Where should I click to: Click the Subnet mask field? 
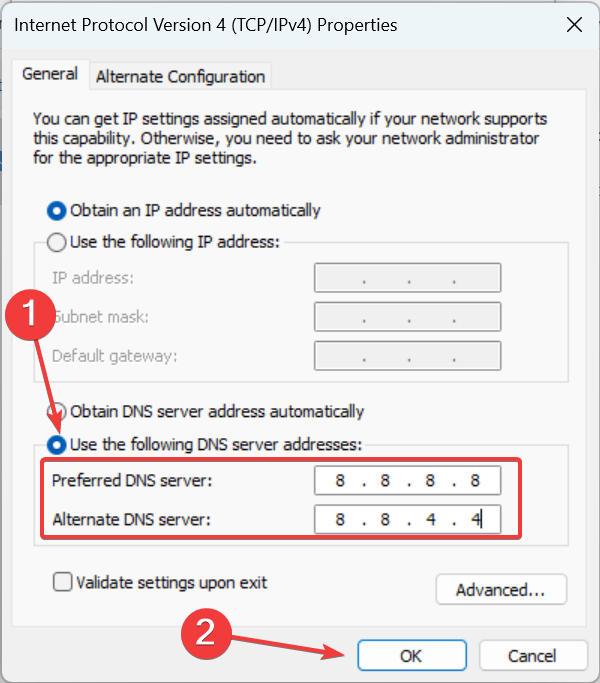[407, 317]
